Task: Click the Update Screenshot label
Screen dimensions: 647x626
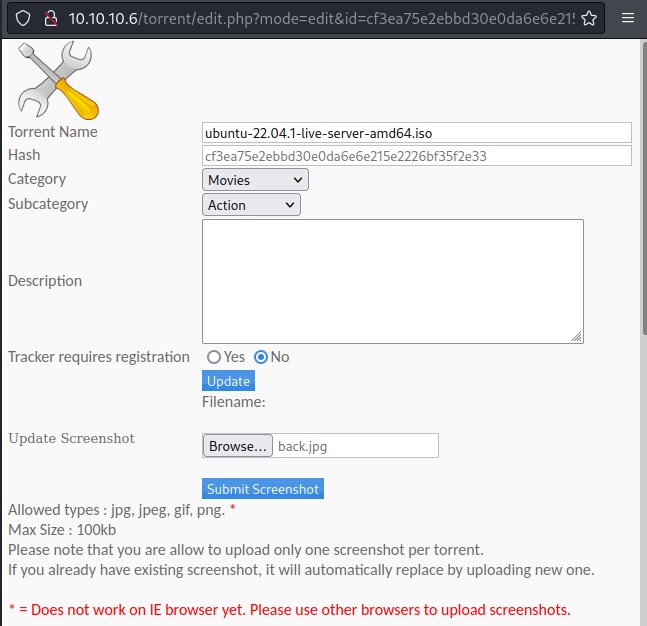Action: pyautogui.click(x=71, y=438)
